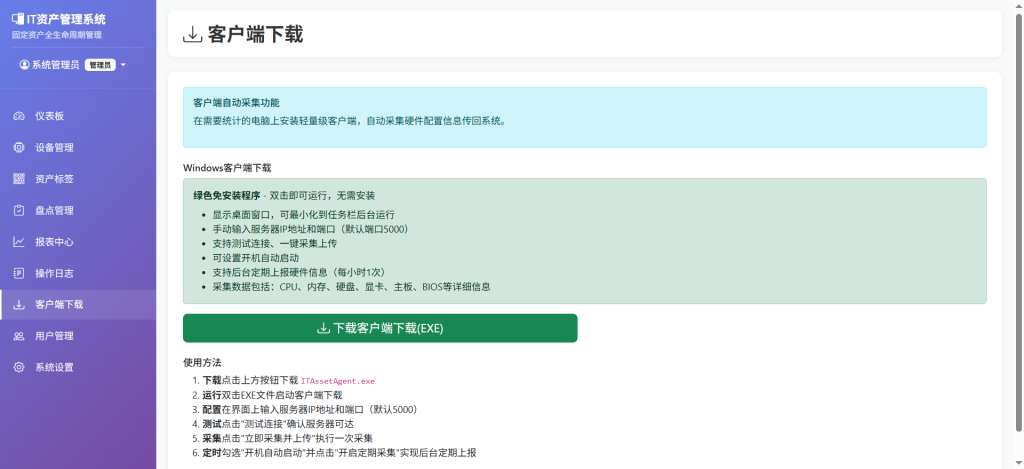The width and height of the screenshot is (1024, 469).
Task: Expand the 系统管理员 user dropdown caret
Action: coord(123,65)
